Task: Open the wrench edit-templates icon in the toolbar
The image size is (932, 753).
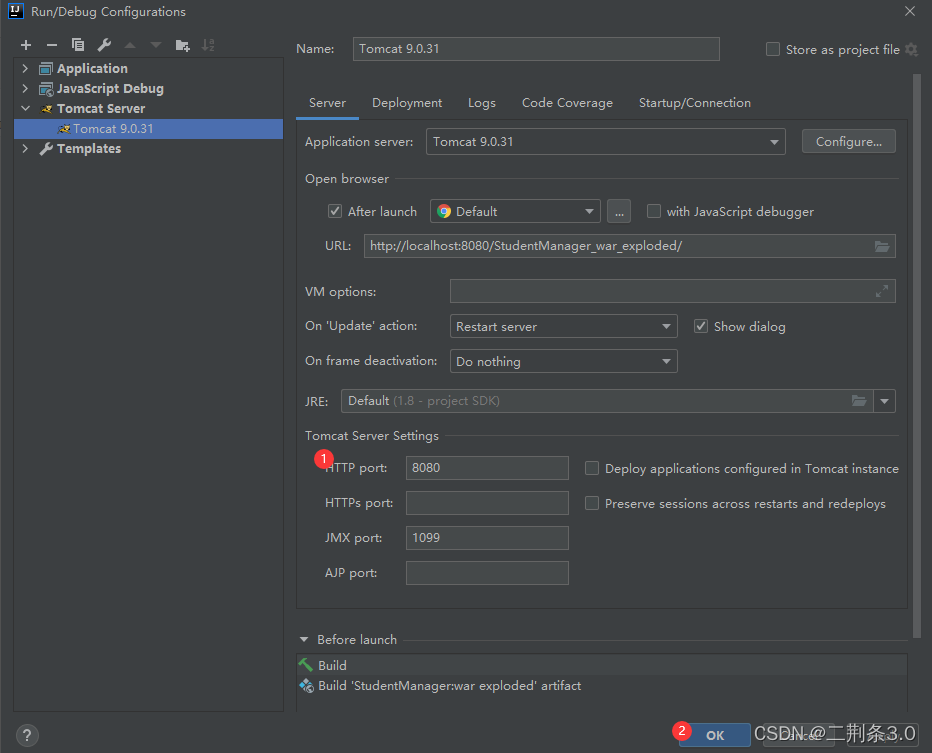Action: tap(104, 45)
